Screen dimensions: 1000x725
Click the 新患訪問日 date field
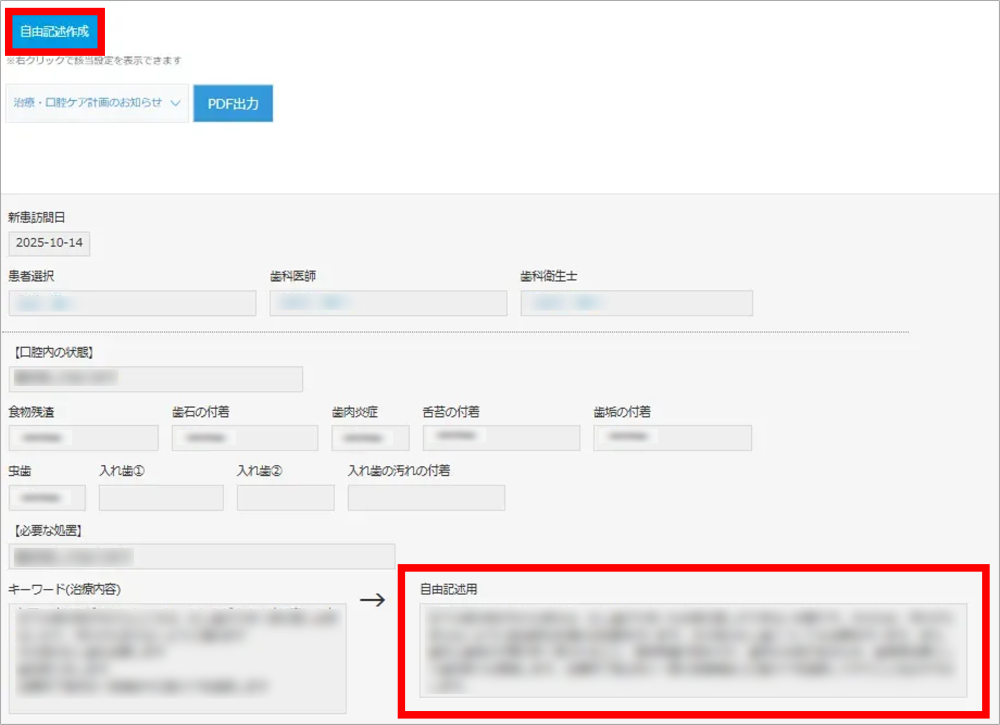[48, 243]
